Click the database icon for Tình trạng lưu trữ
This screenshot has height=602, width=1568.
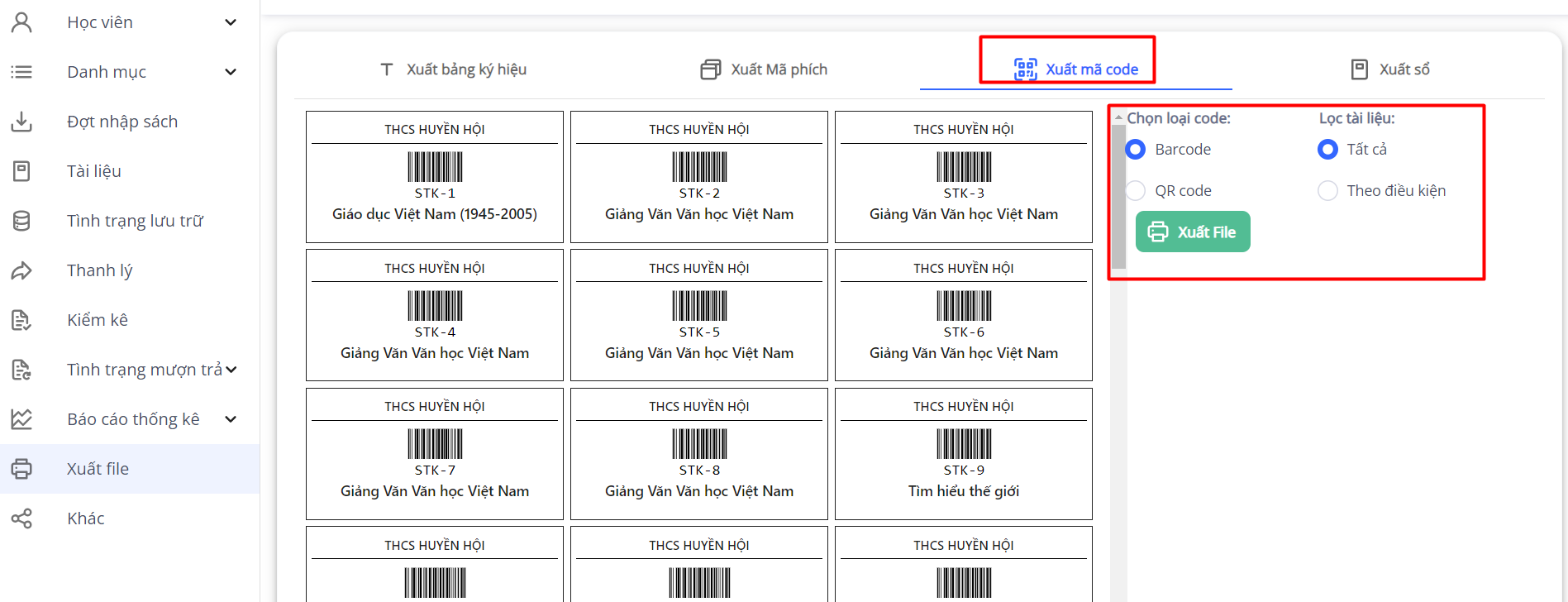coord(21,221)
